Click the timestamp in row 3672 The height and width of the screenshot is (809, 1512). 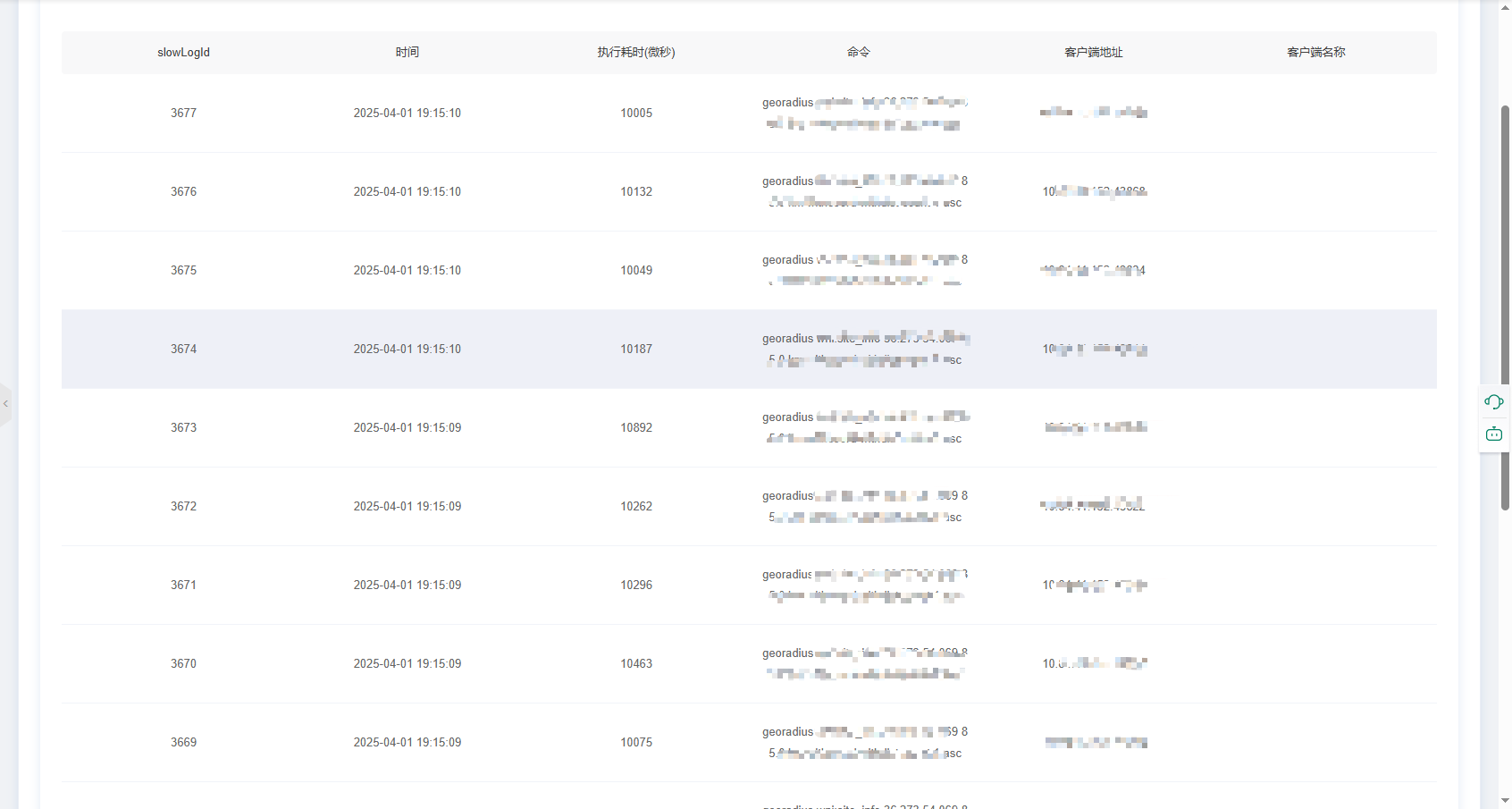point(407,507)
